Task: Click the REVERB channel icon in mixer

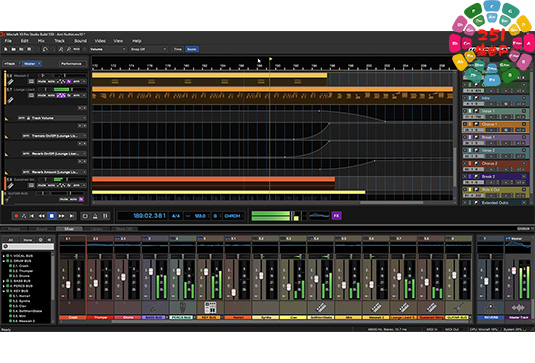Action: click(490, 308)
